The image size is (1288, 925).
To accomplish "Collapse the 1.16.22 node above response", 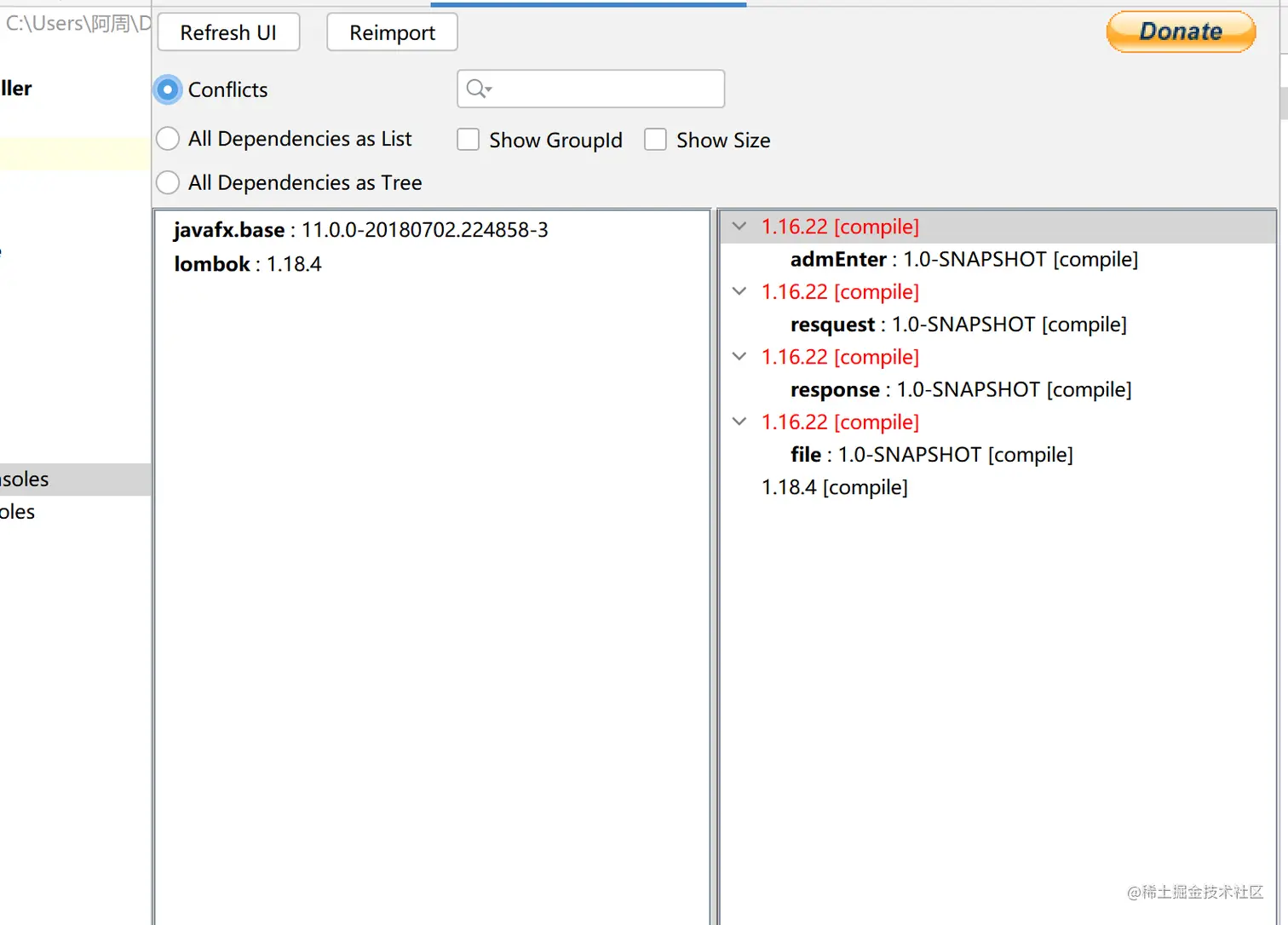I will click(x=739, y=357).
